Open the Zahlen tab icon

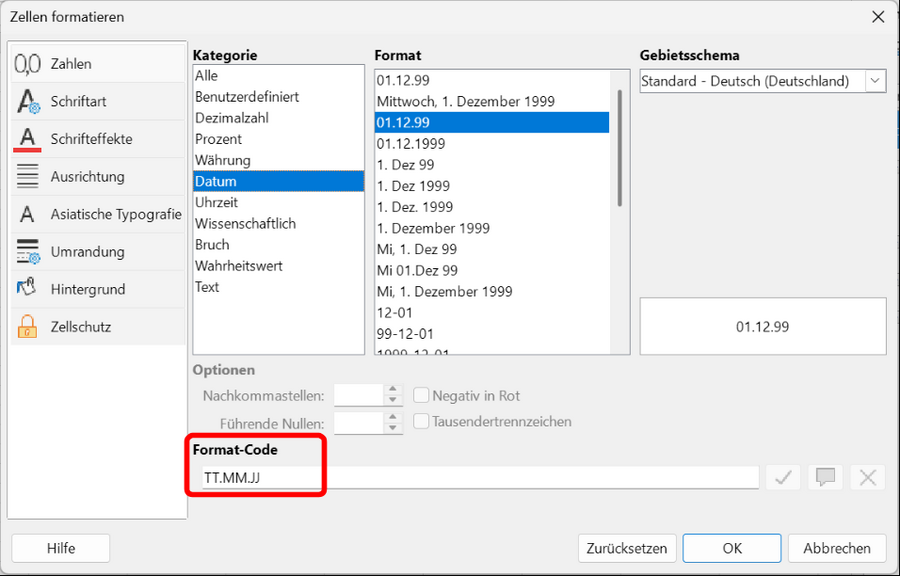click(x=28, y=64)
